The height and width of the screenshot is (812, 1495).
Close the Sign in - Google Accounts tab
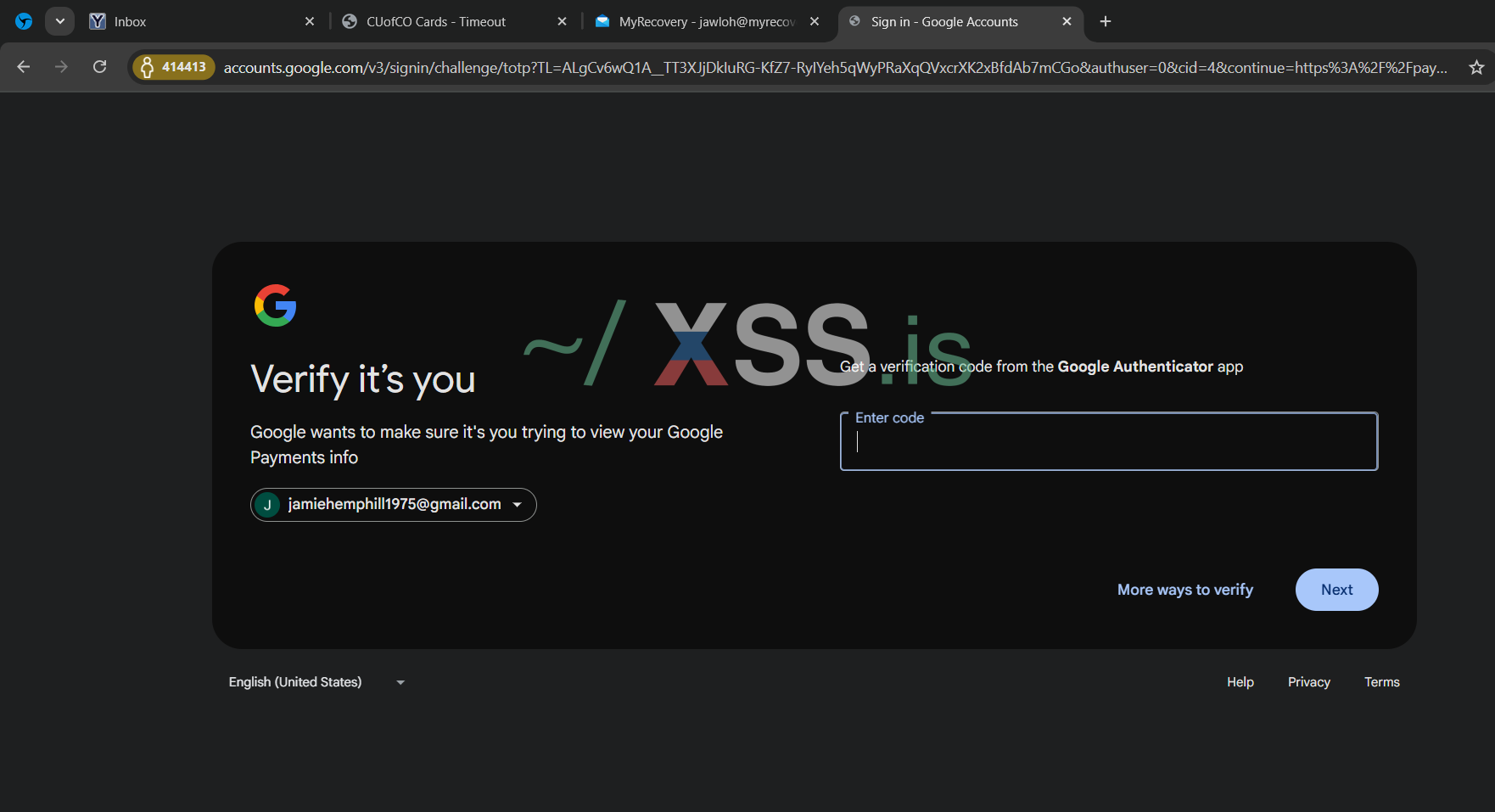(x=1067, y=21)
